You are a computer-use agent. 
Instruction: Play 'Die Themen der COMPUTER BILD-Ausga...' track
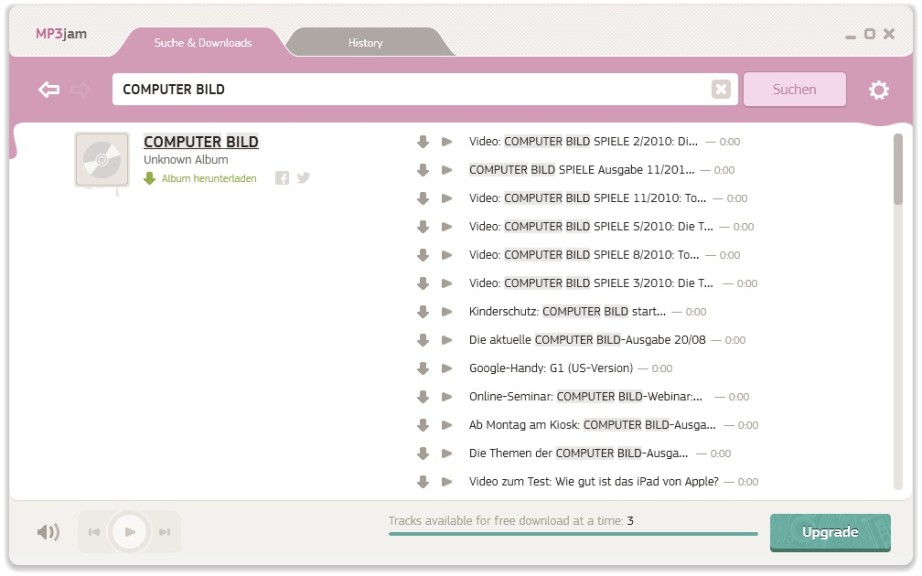tap(447, 453)
